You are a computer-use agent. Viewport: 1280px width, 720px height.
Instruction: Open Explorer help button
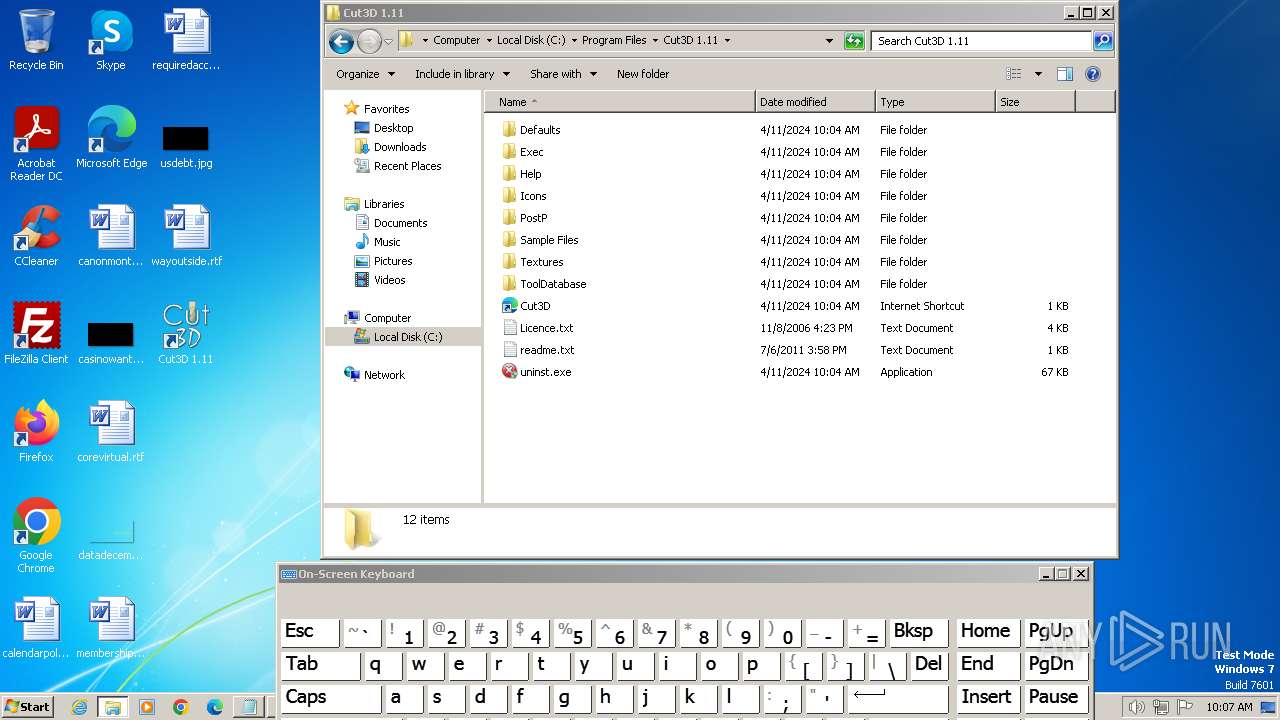pyautogui.click(x=1093, y=74)
